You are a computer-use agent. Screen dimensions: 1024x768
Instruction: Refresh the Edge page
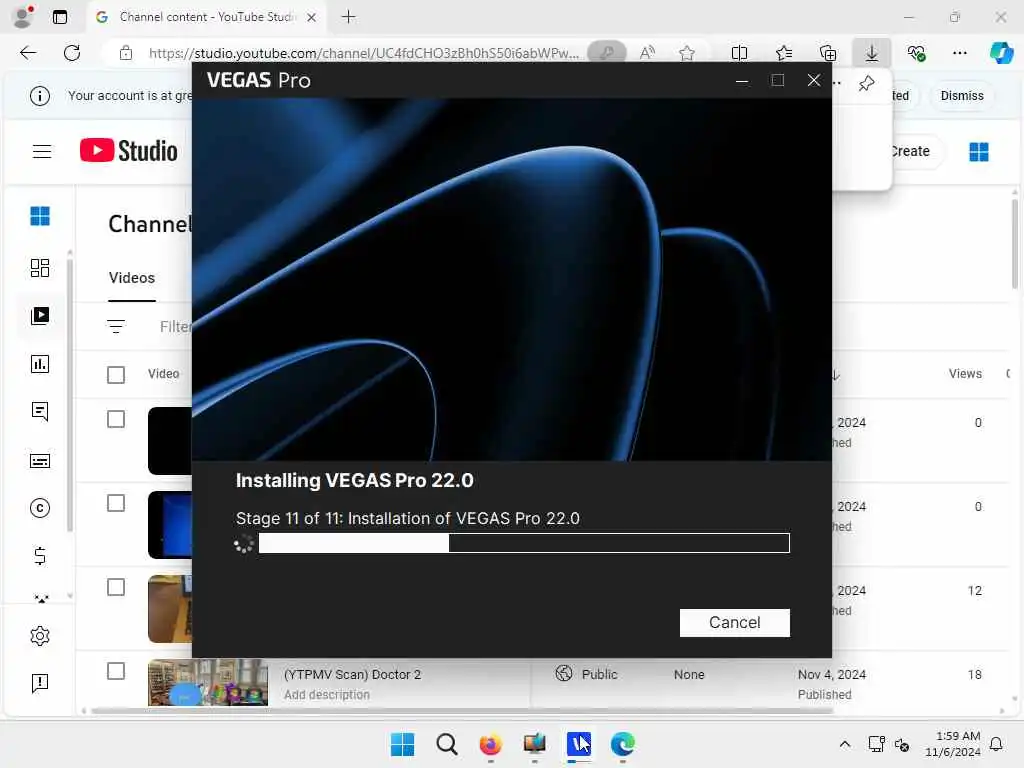pos(72,53)
